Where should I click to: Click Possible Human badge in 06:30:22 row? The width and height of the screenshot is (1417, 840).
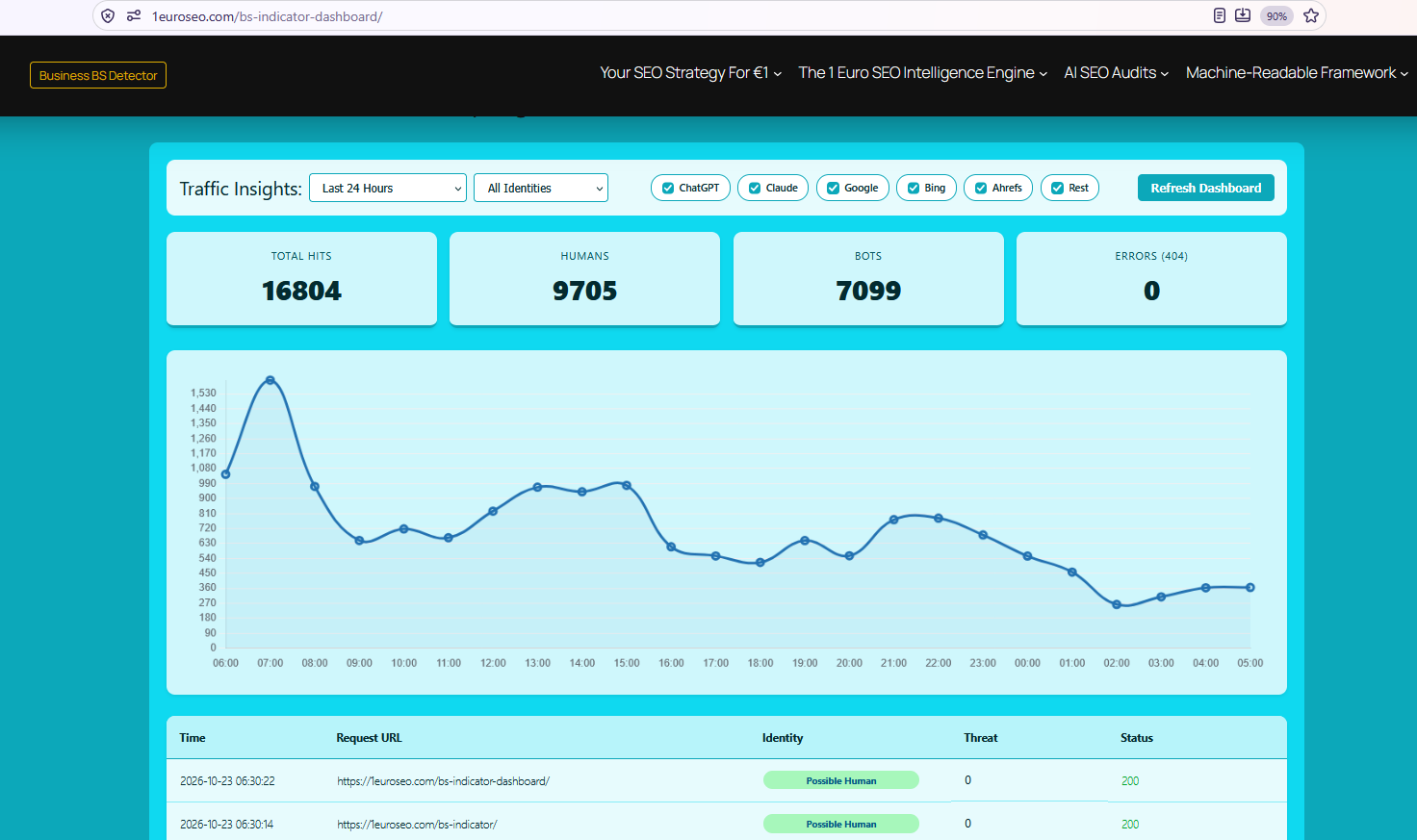pos(841,780)
